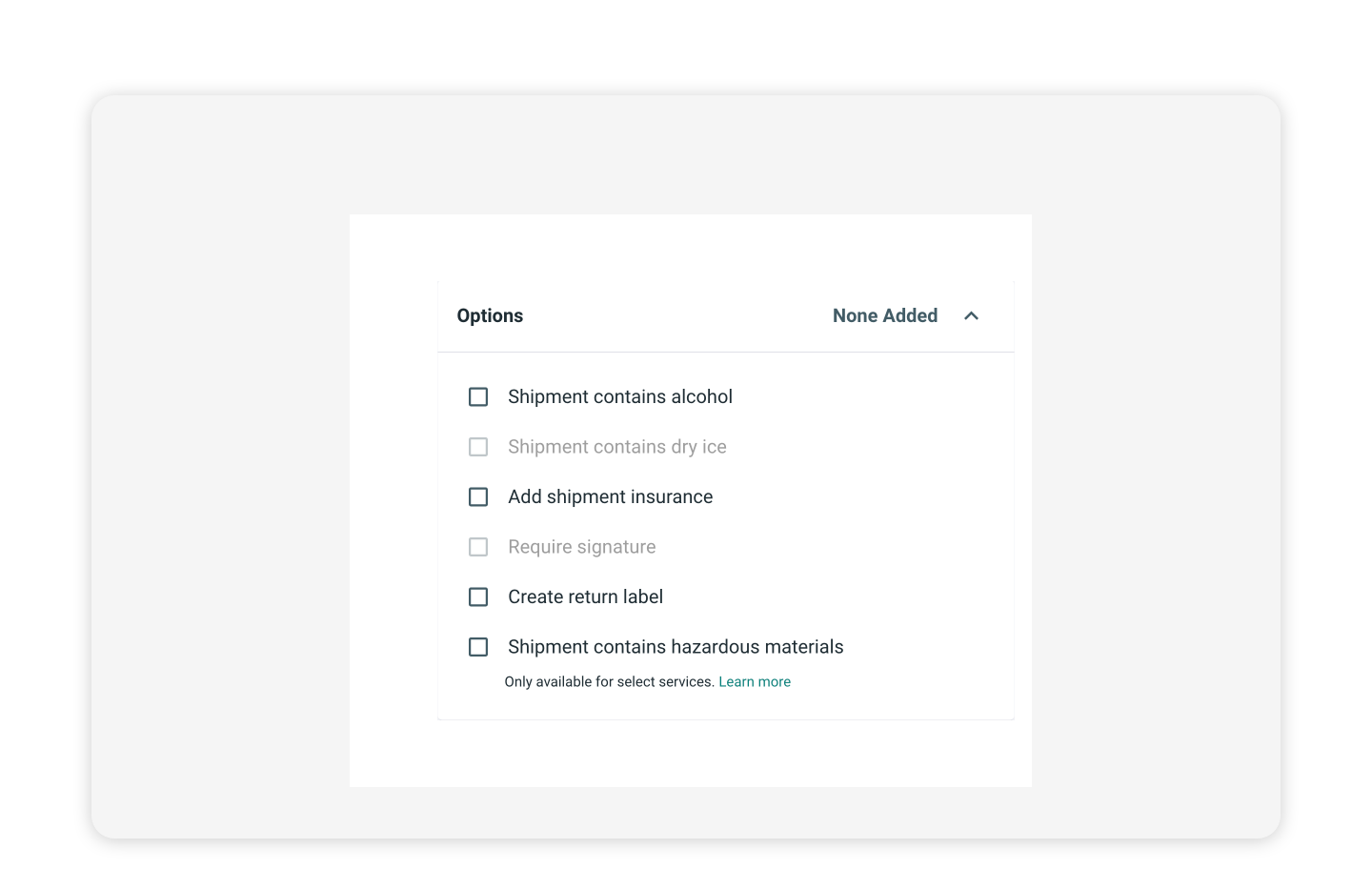
Task: Click the grayed-out Require signature checkbox
Action: pyautogui.click(x=478, y=547)
